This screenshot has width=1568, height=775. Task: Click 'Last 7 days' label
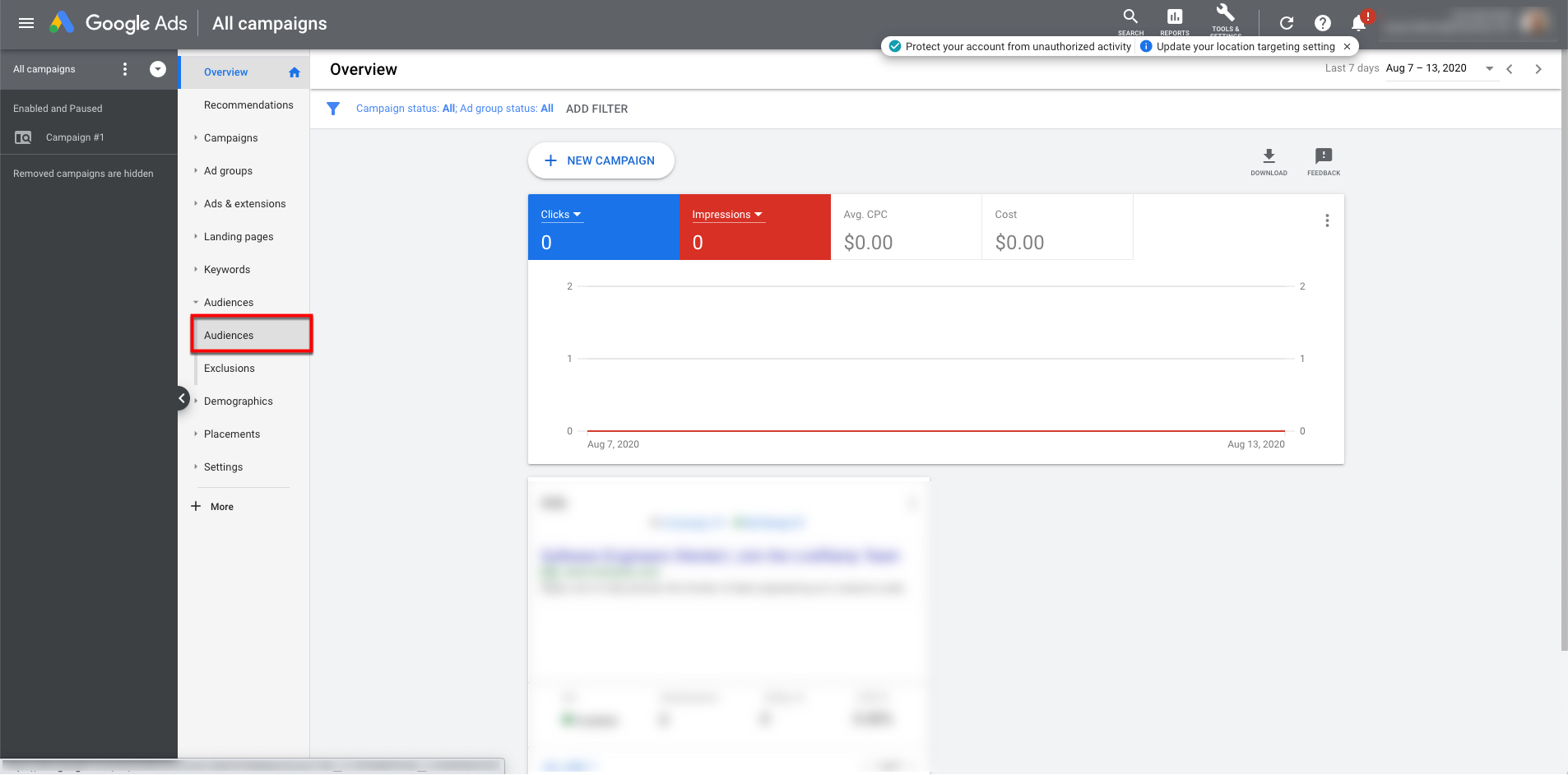click(1352, 68)
